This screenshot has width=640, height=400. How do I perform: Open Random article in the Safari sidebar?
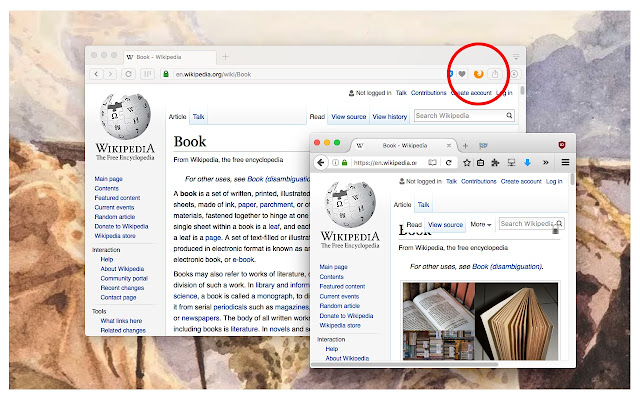coord(115,217)
